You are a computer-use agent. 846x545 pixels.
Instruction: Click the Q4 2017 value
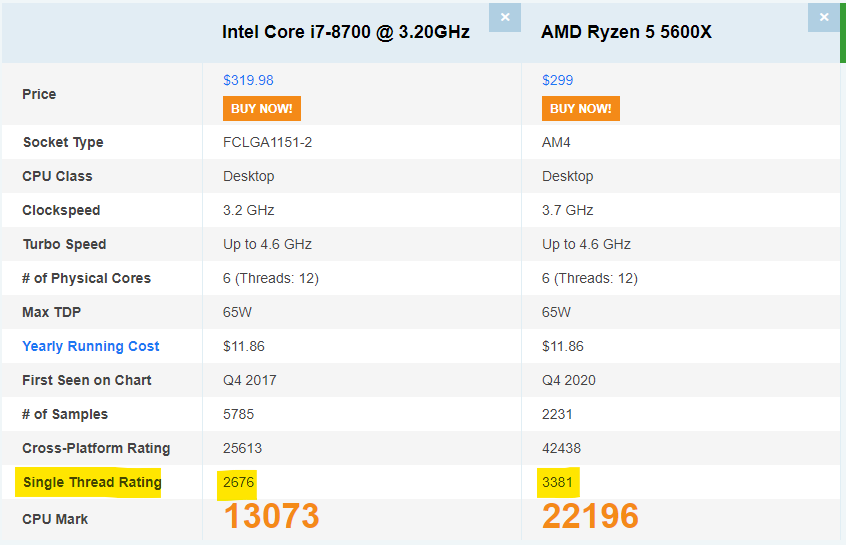[x=250, y=380]
